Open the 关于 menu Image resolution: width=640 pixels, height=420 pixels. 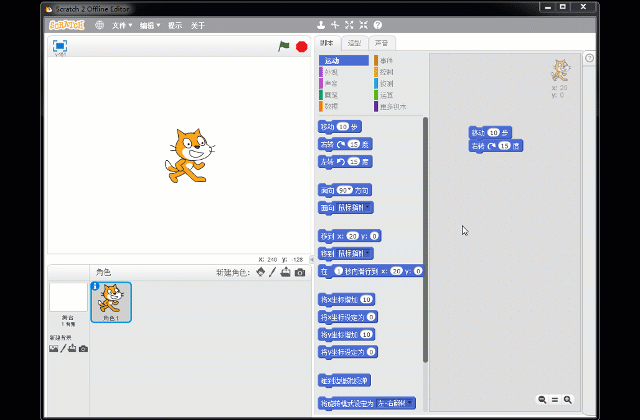tap(198, 25)
